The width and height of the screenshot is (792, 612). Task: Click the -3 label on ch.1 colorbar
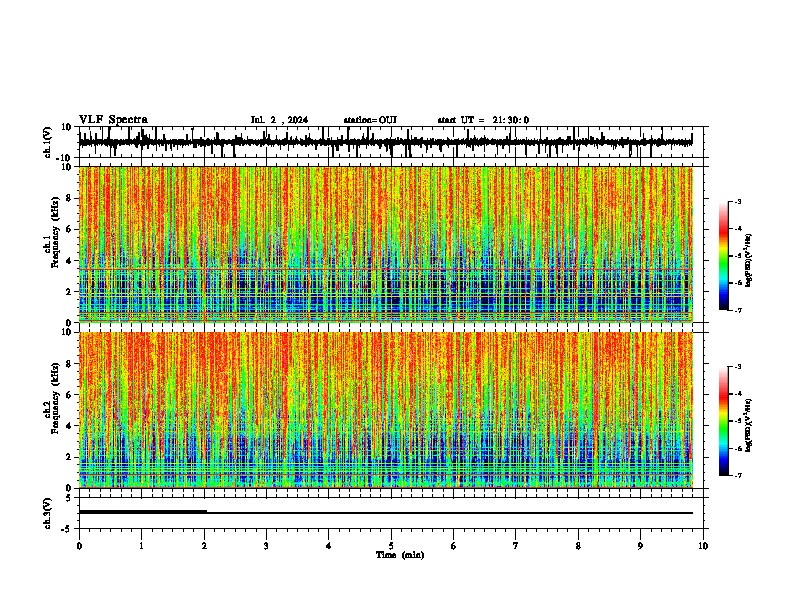pyautogui.click(x=738, y=201)
